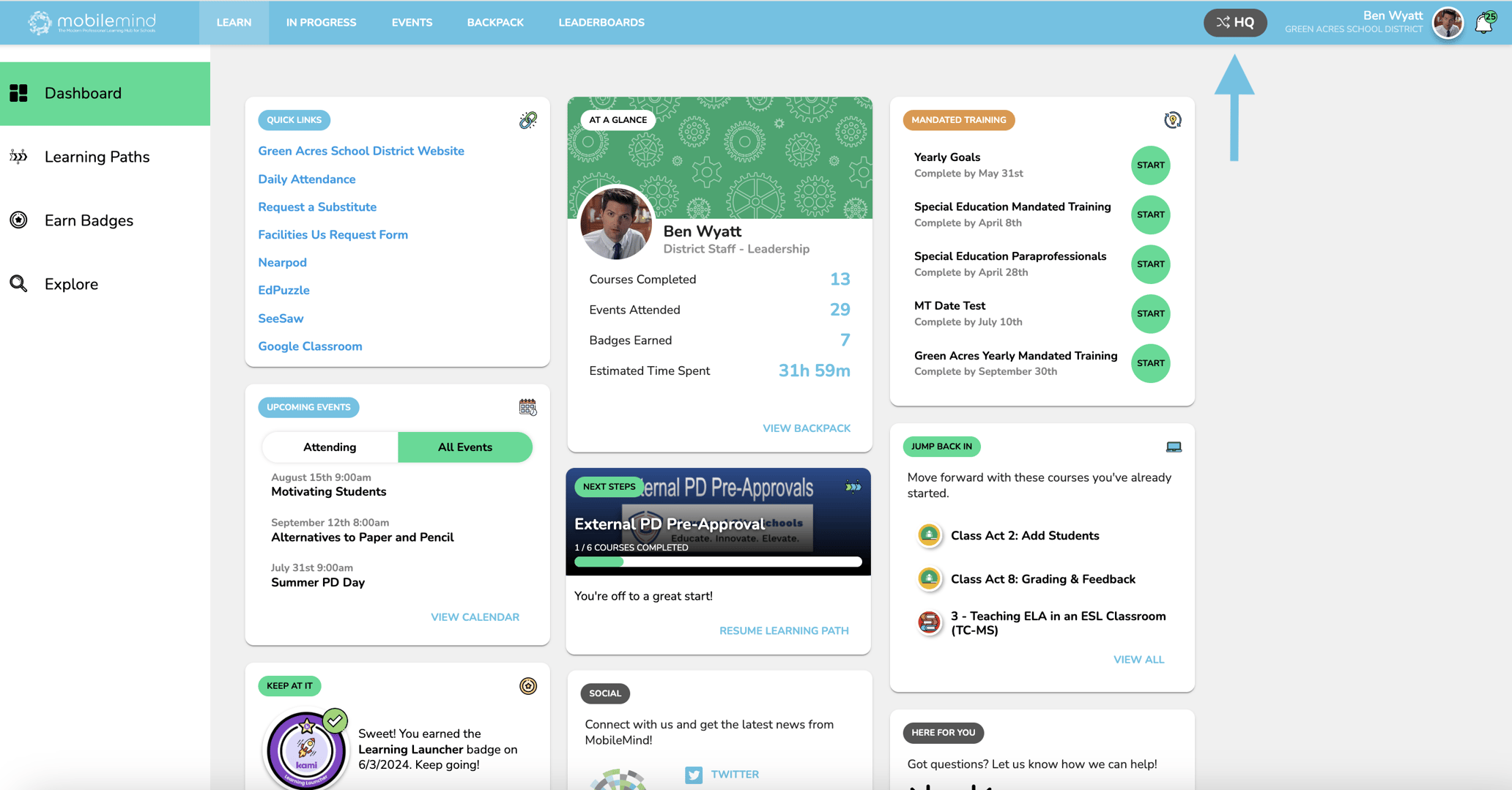
Task: Click the Learning Launcher kami badge
Action: click(306, 750)
